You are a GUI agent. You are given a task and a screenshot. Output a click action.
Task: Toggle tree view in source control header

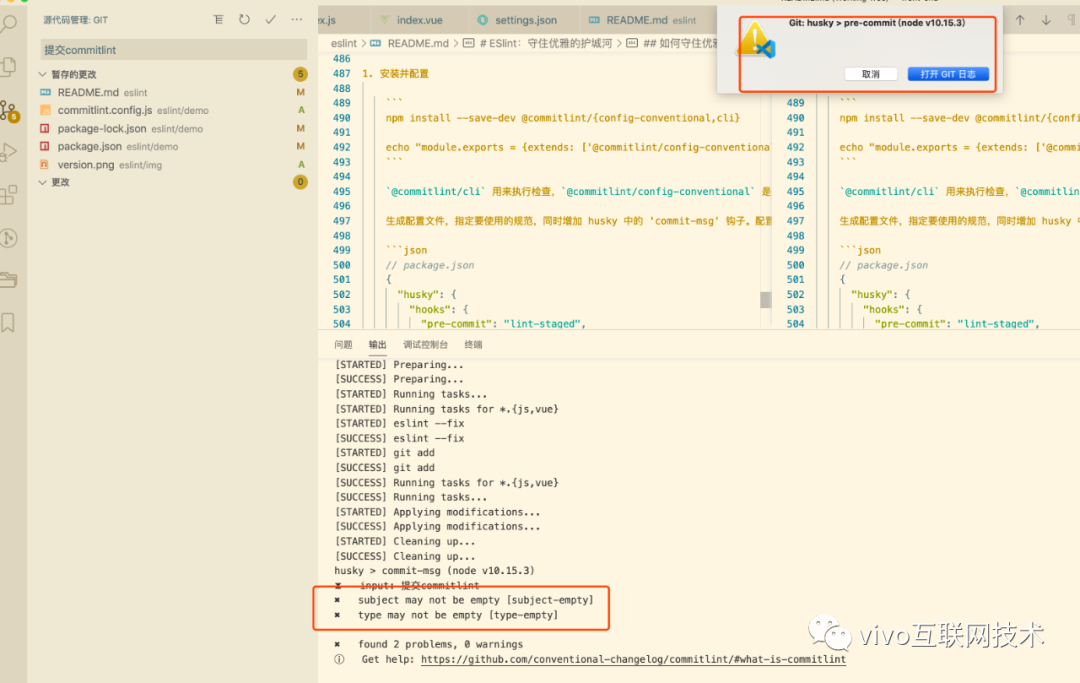pyautogui.click(x=218, y=19)
